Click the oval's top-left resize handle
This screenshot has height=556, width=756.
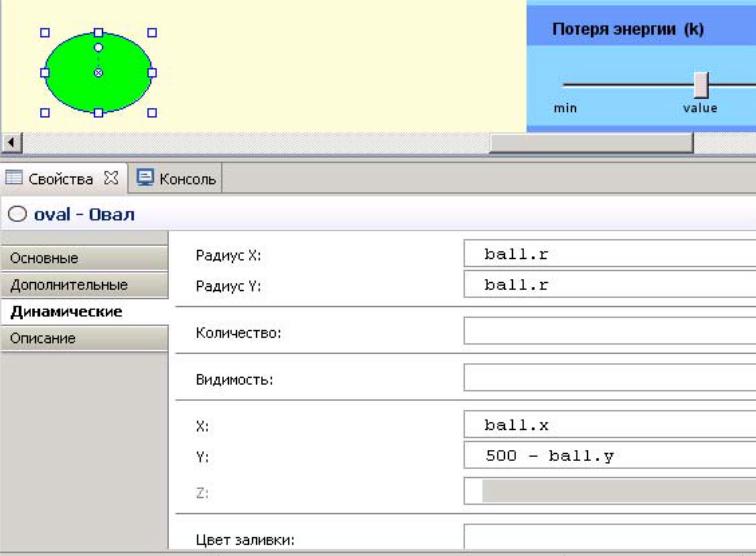(45, 32)
